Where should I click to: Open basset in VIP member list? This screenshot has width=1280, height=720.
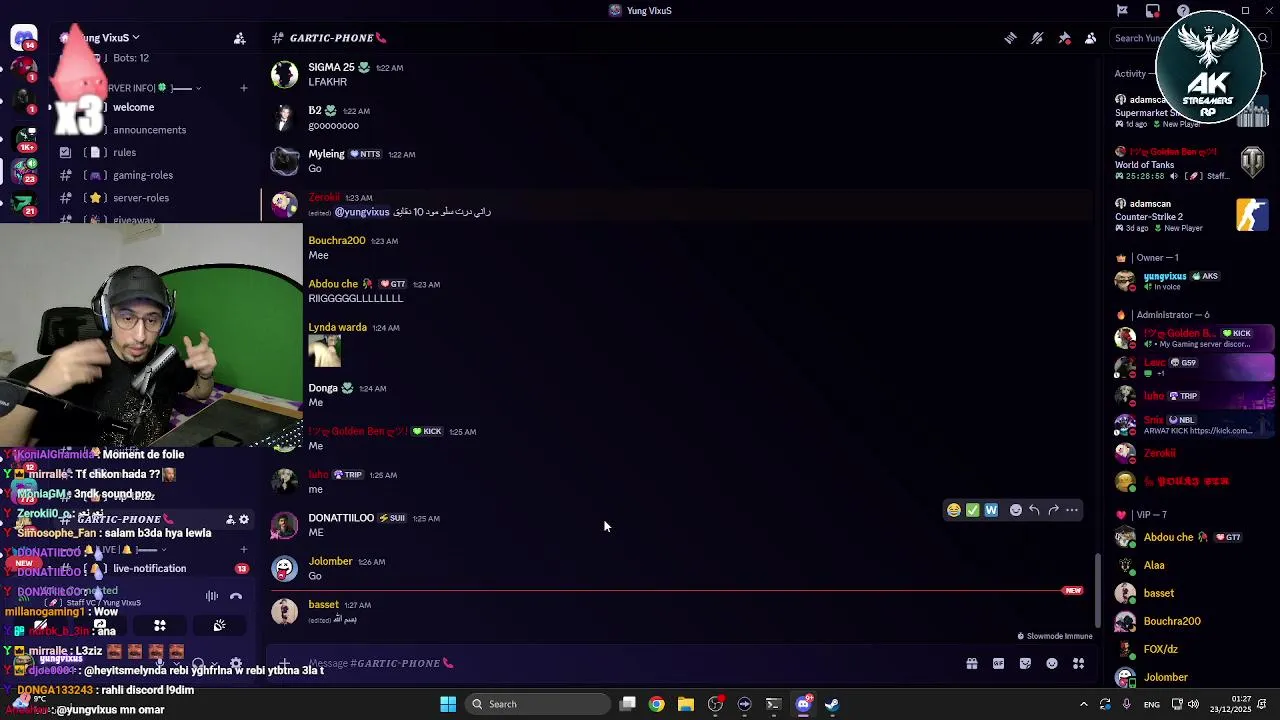coord(1195,593)
